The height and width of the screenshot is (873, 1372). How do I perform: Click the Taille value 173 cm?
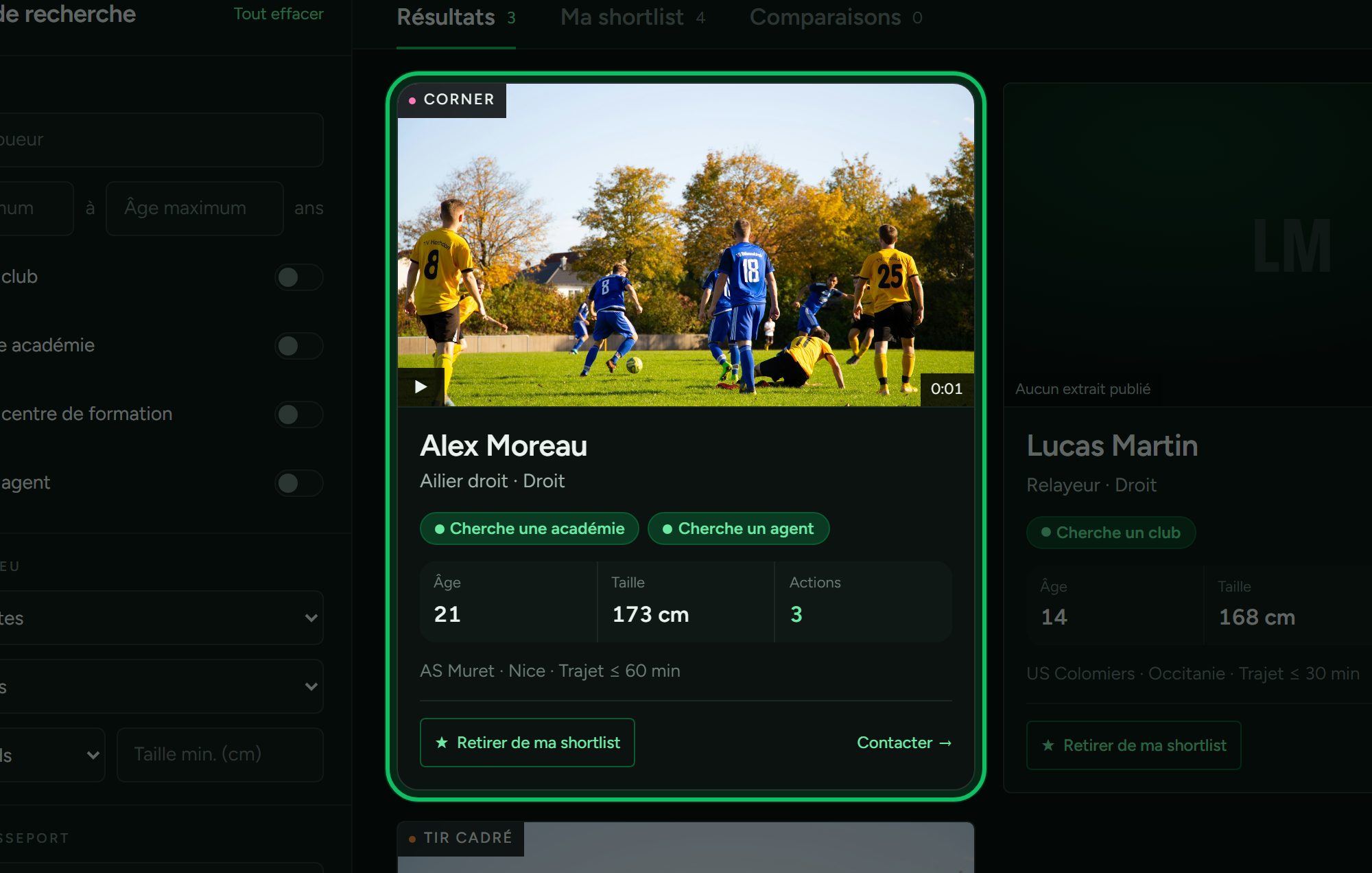650,614
